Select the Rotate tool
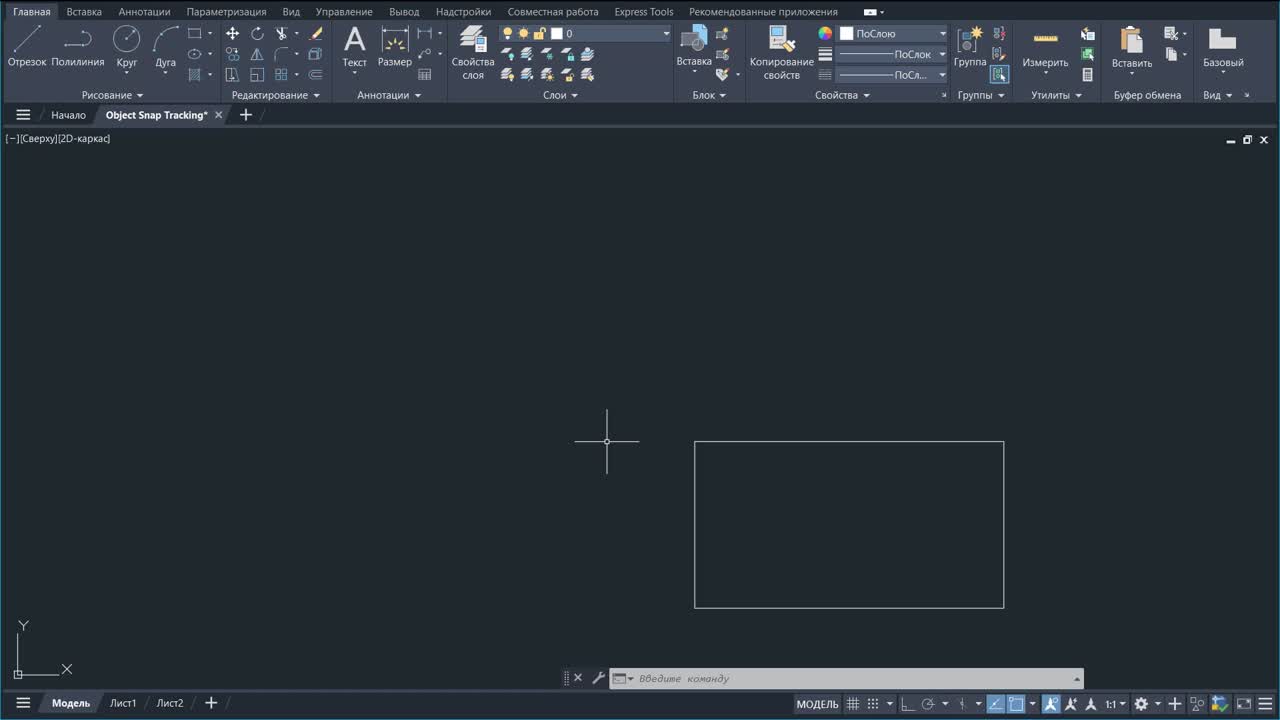This screenshot has height=720, width=1280. (257, 34)
